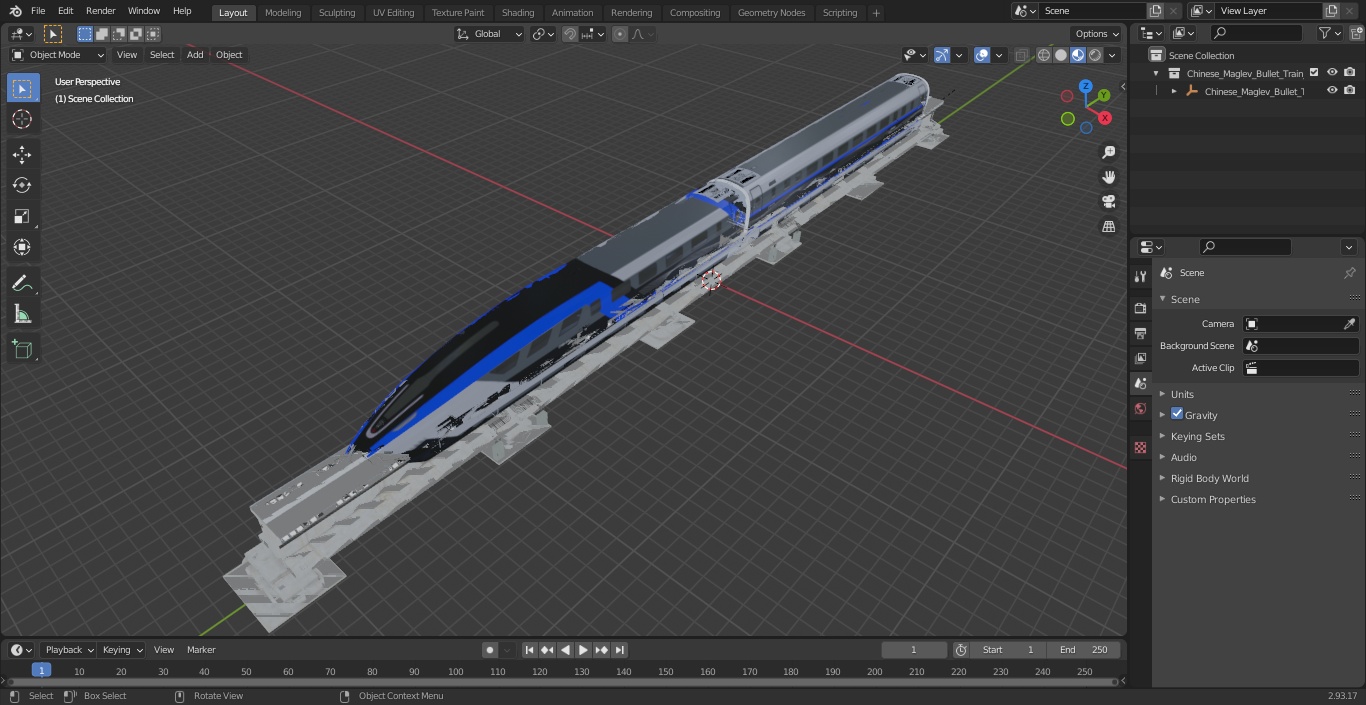Open the File menu
Image resolution: width=1366 pixels, height=705 pixels.
(x=37, y=11)
